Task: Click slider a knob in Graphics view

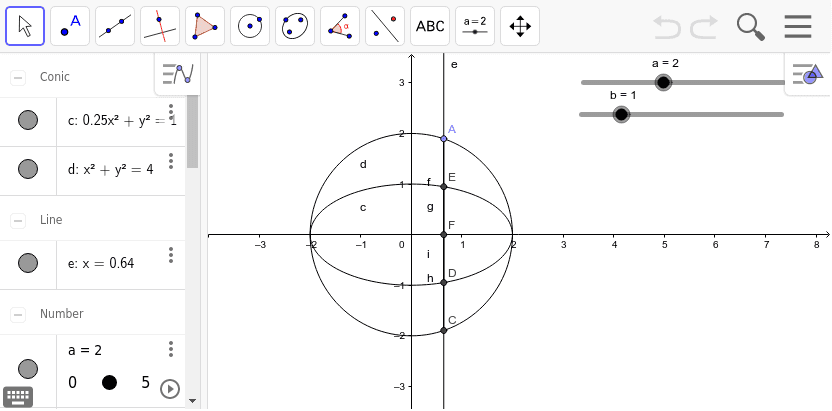Action: [663, 82]
